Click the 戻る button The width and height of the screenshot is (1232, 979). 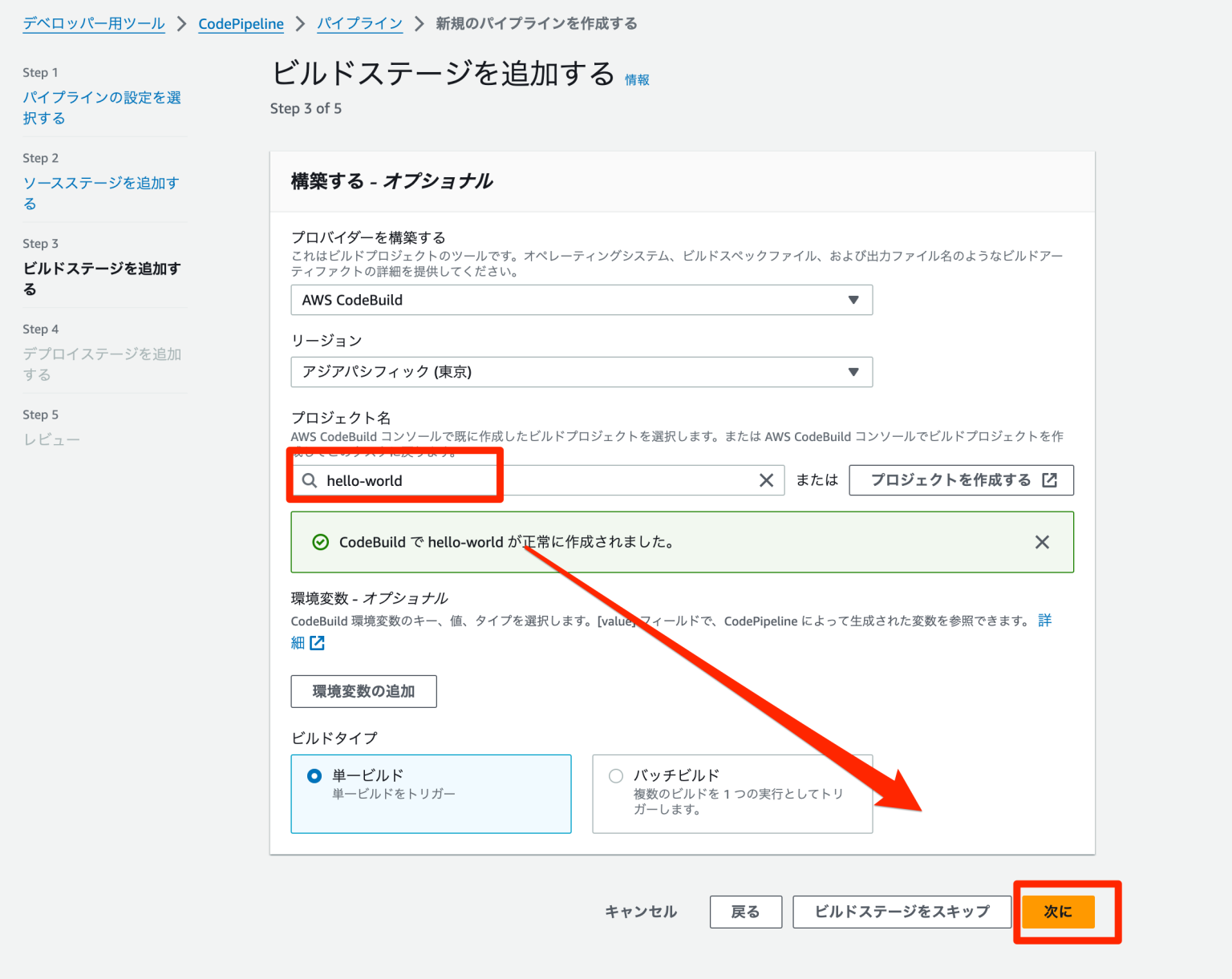pos(745,912)
